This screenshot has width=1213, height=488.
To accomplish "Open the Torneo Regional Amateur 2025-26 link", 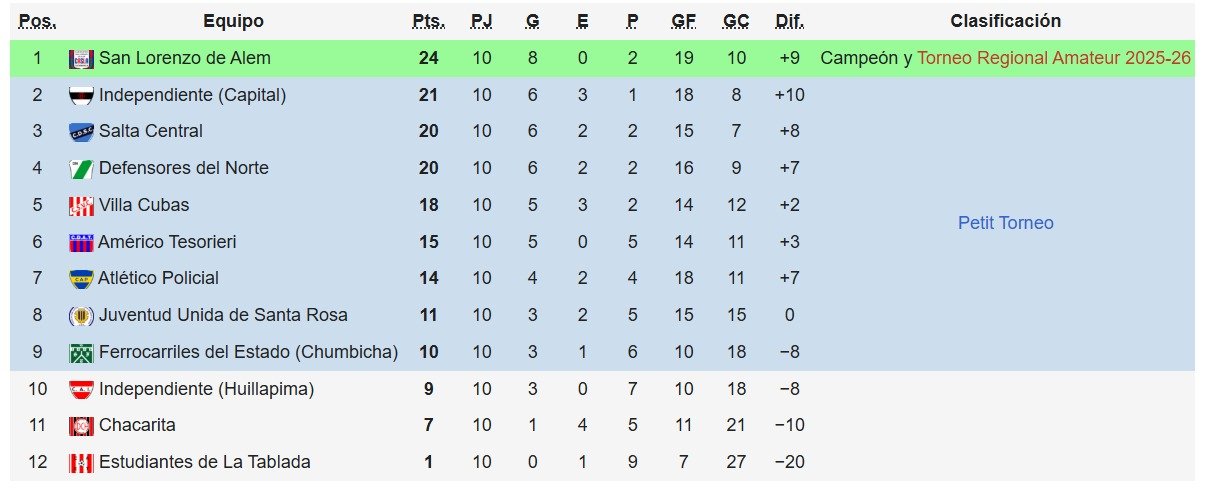I will point(1054,59).
